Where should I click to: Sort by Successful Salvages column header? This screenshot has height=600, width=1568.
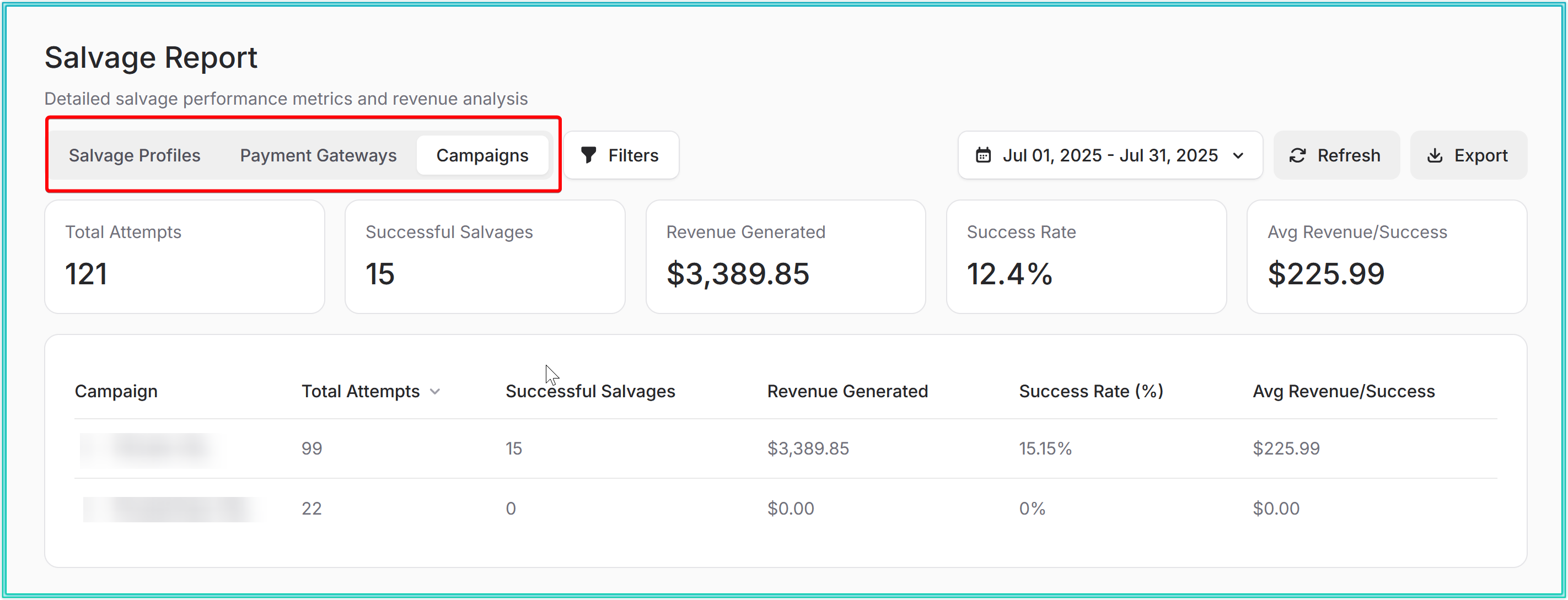(590, 391)
